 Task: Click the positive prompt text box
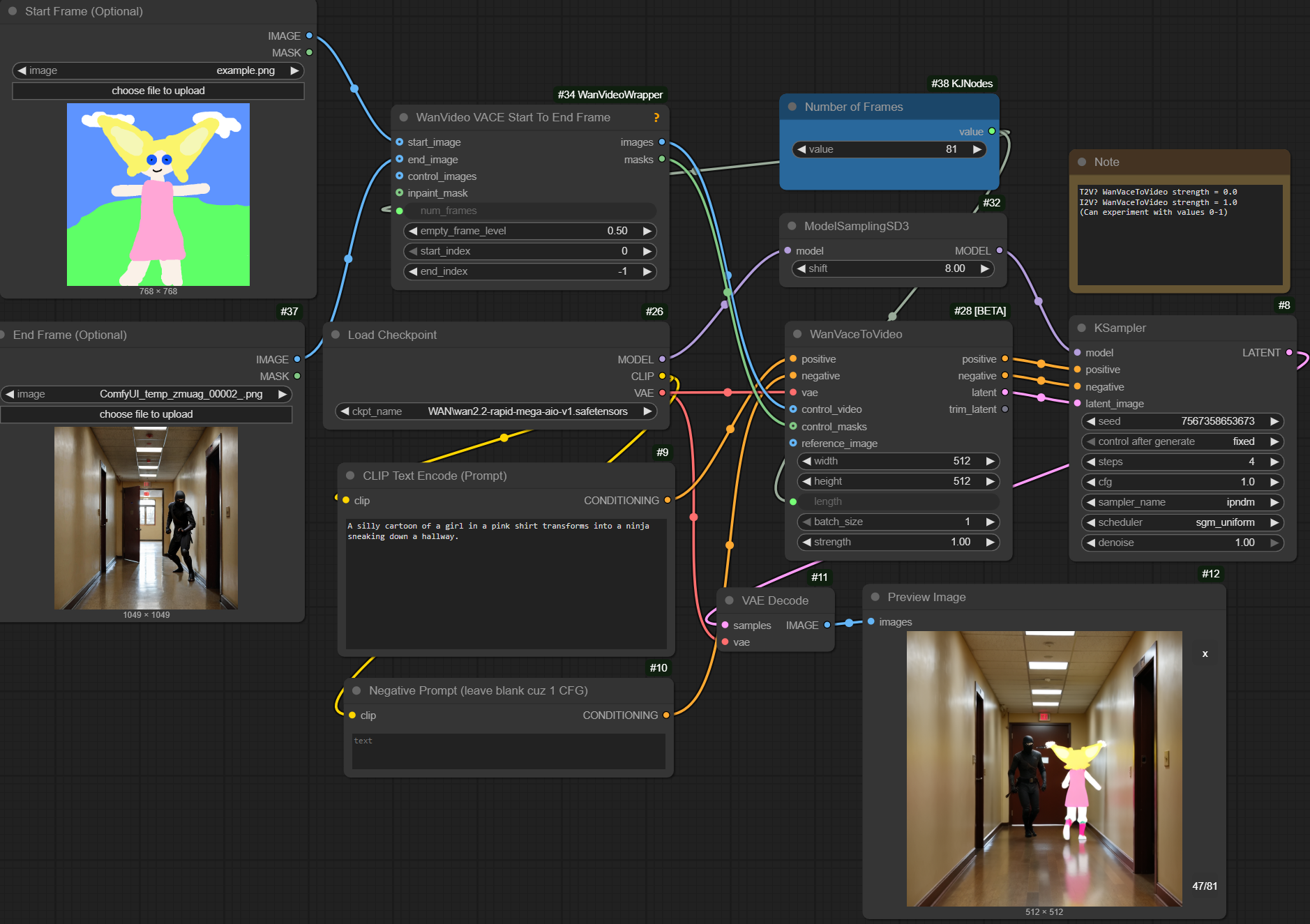[x=506, y=582]
